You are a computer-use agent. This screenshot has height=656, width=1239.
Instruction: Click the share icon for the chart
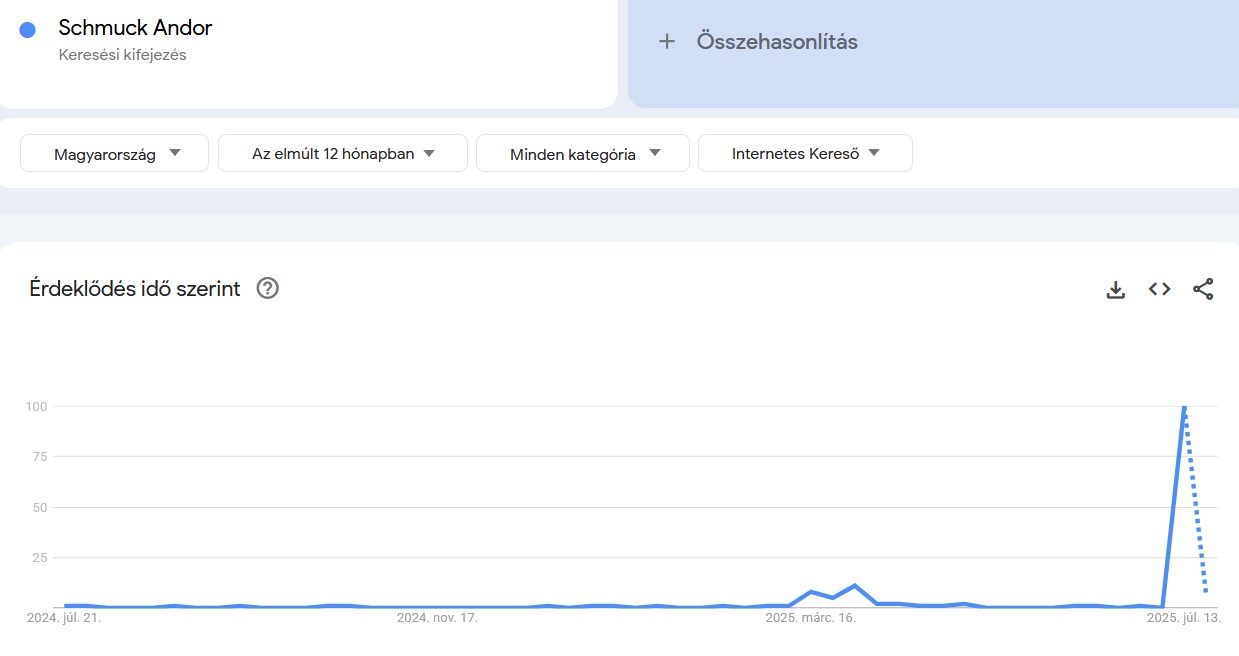[1203, 290]
